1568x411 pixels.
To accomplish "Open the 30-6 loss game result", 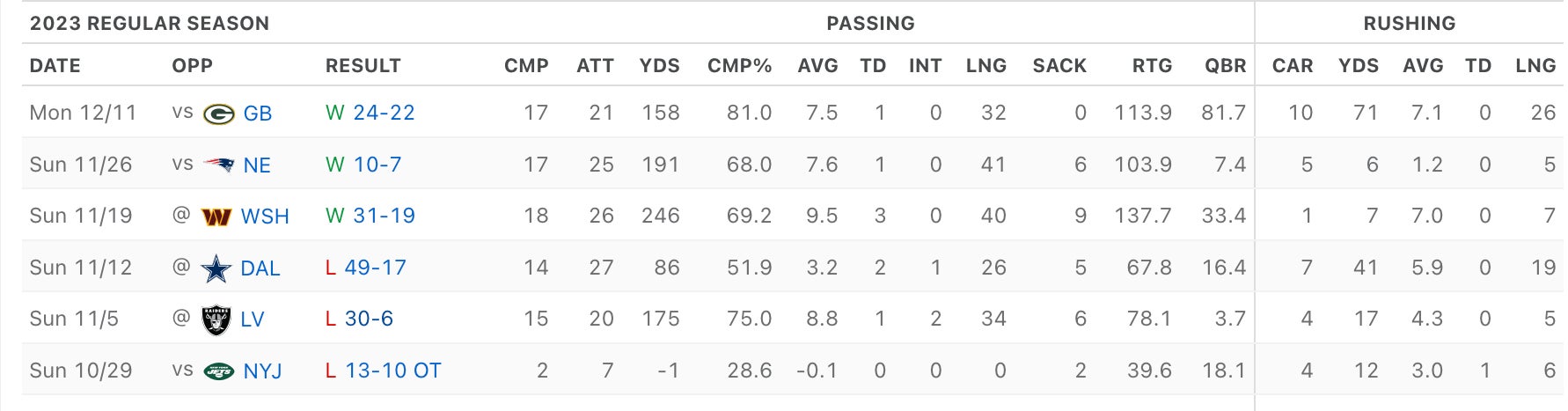I will (369, 319).
